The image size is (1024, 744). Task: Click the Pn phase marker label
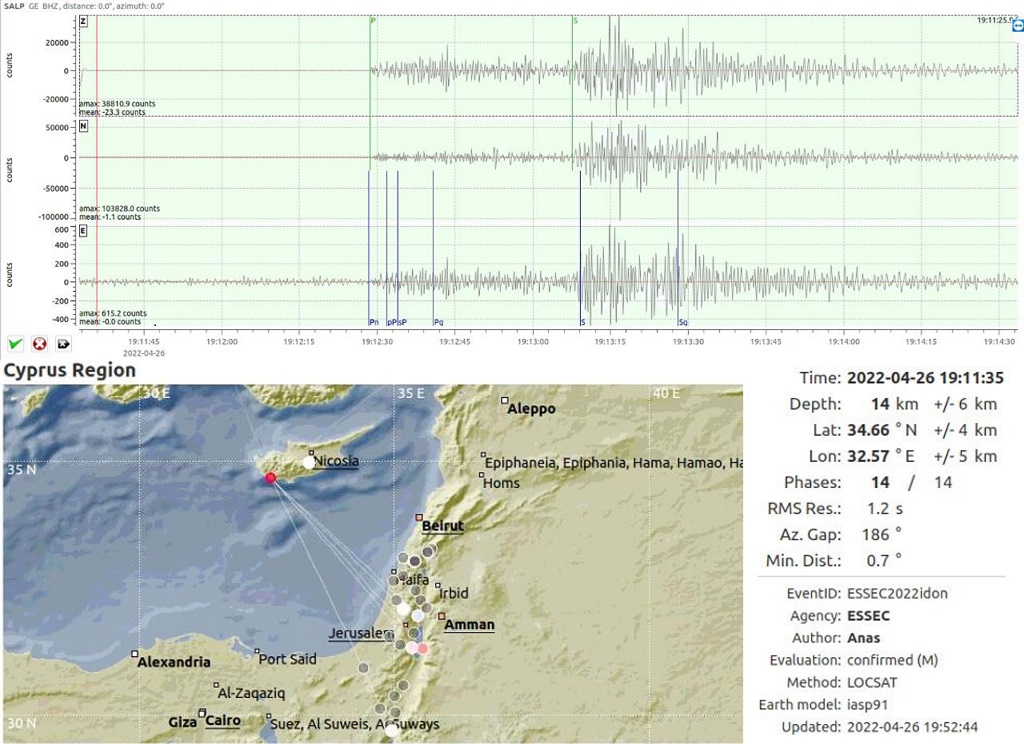click(373, 322)
